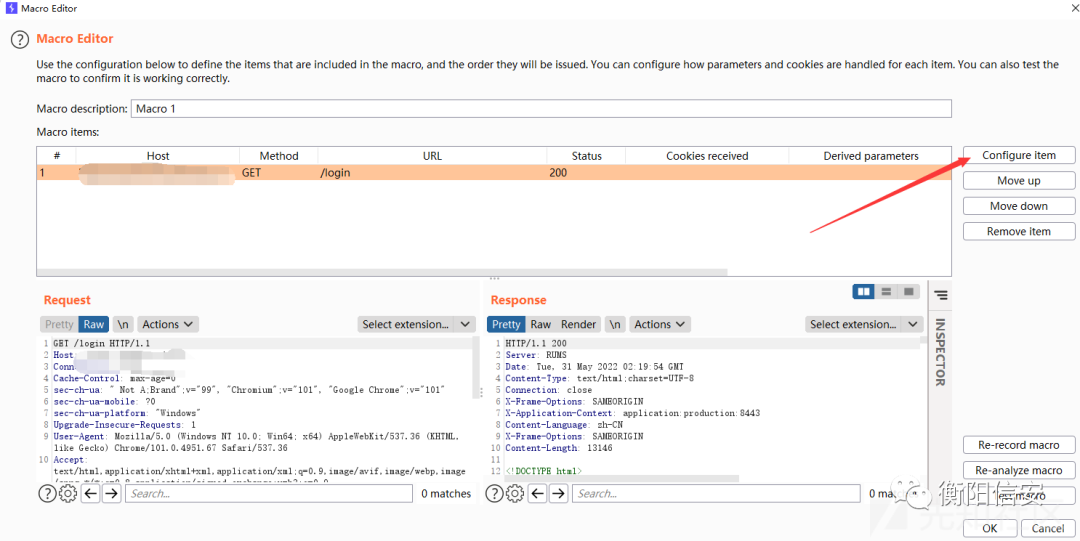Open Response Actions dropdown
The width and height of the screenshot is (1080, 541).
pos(659,324)
